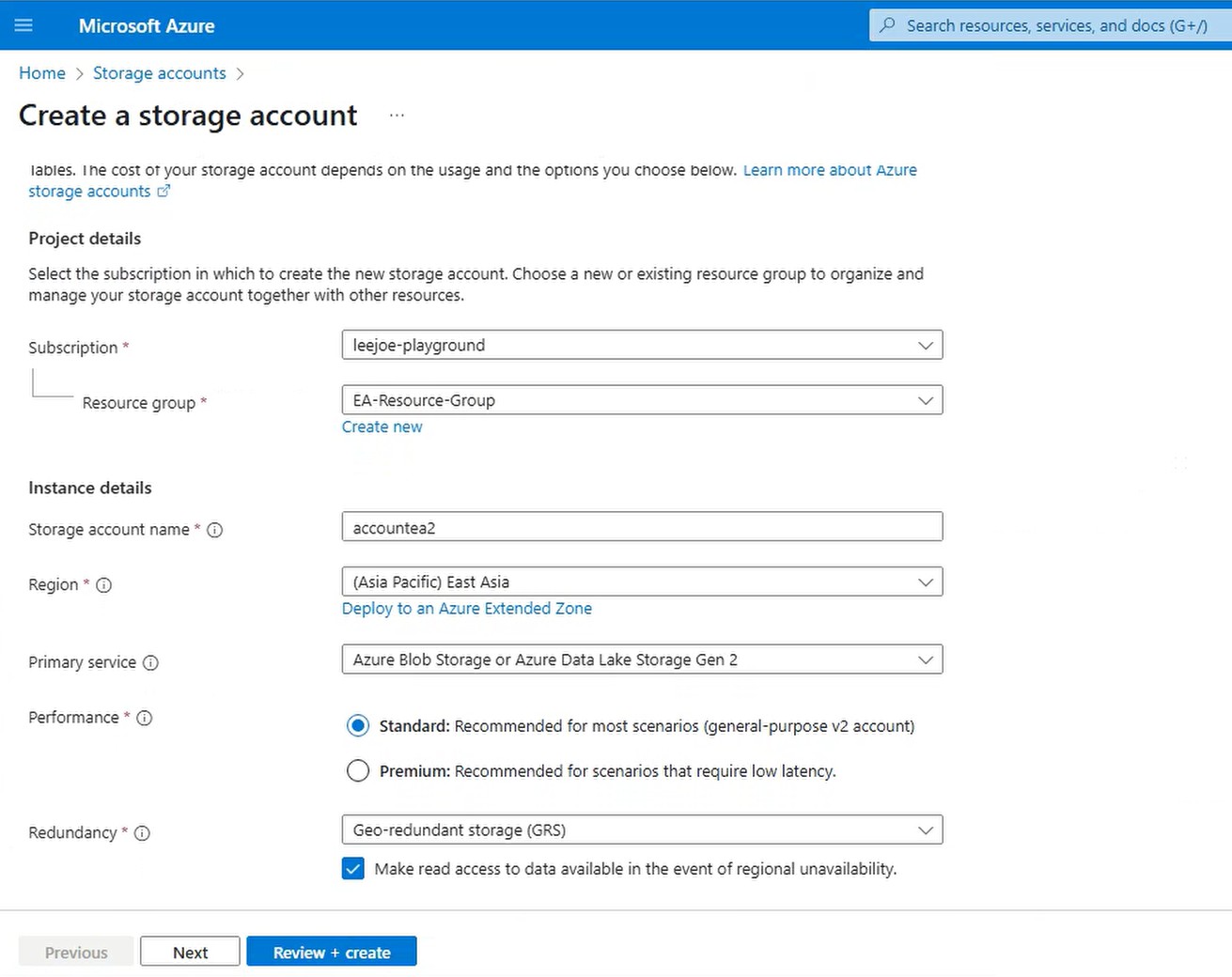Click the Next button

click(x=190, y=952)
